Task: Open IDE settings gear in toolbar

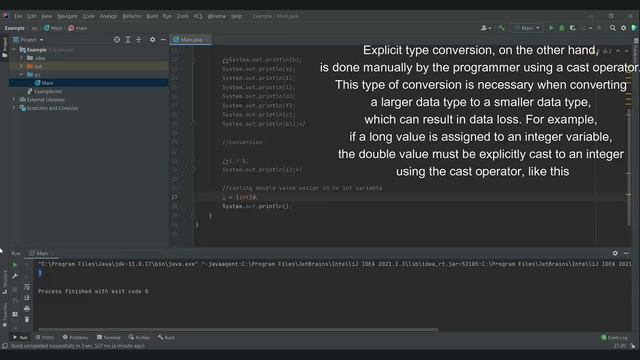Action: click(623, 28)
